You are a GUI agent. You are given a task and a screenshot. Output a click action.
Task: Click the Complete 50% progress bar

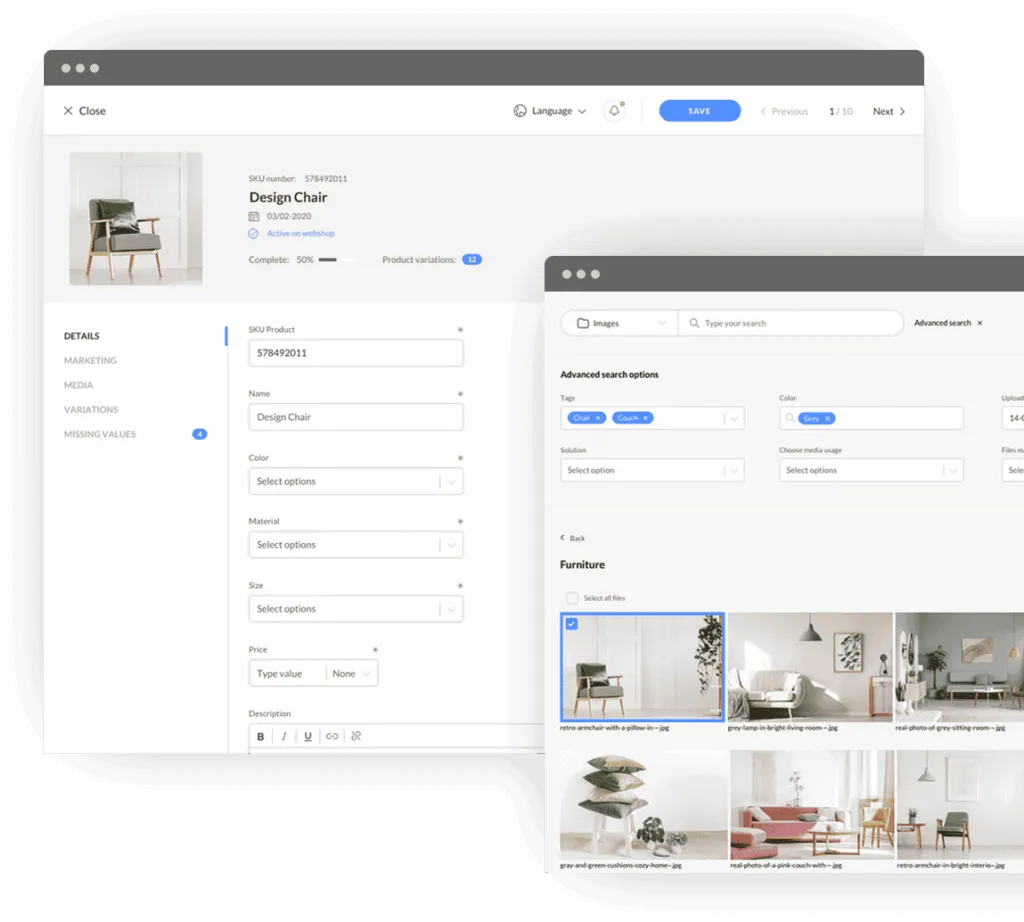(336, 260)
